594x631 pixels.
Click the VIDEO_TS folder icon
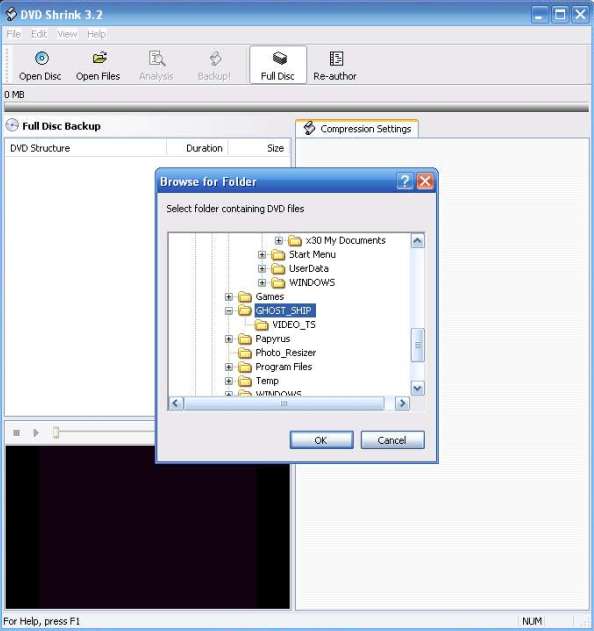pyautogui.click(x=262, y=324)
